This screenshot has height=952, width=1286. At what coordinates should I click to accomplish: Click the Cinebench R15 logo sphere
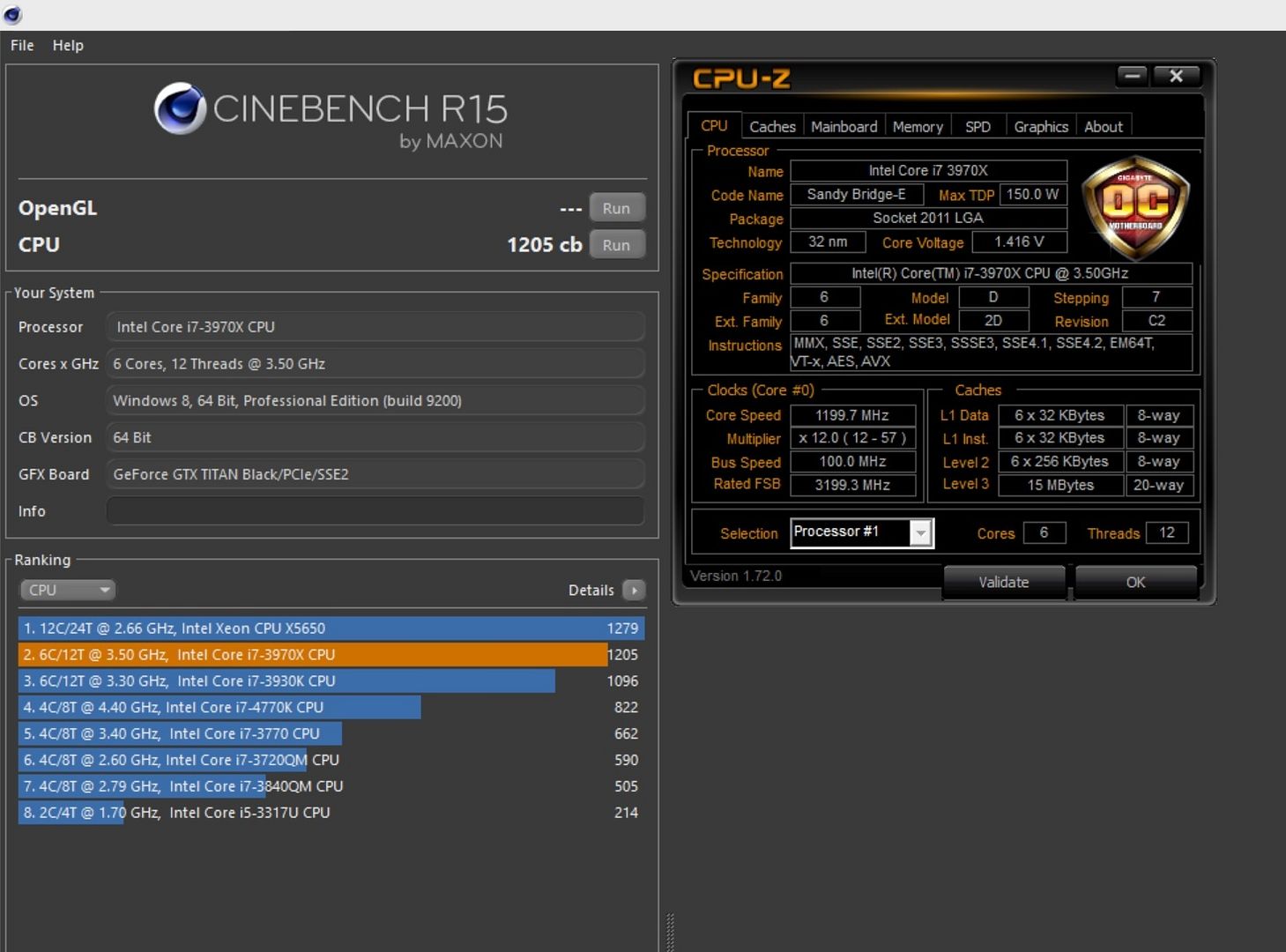(180, 108)
